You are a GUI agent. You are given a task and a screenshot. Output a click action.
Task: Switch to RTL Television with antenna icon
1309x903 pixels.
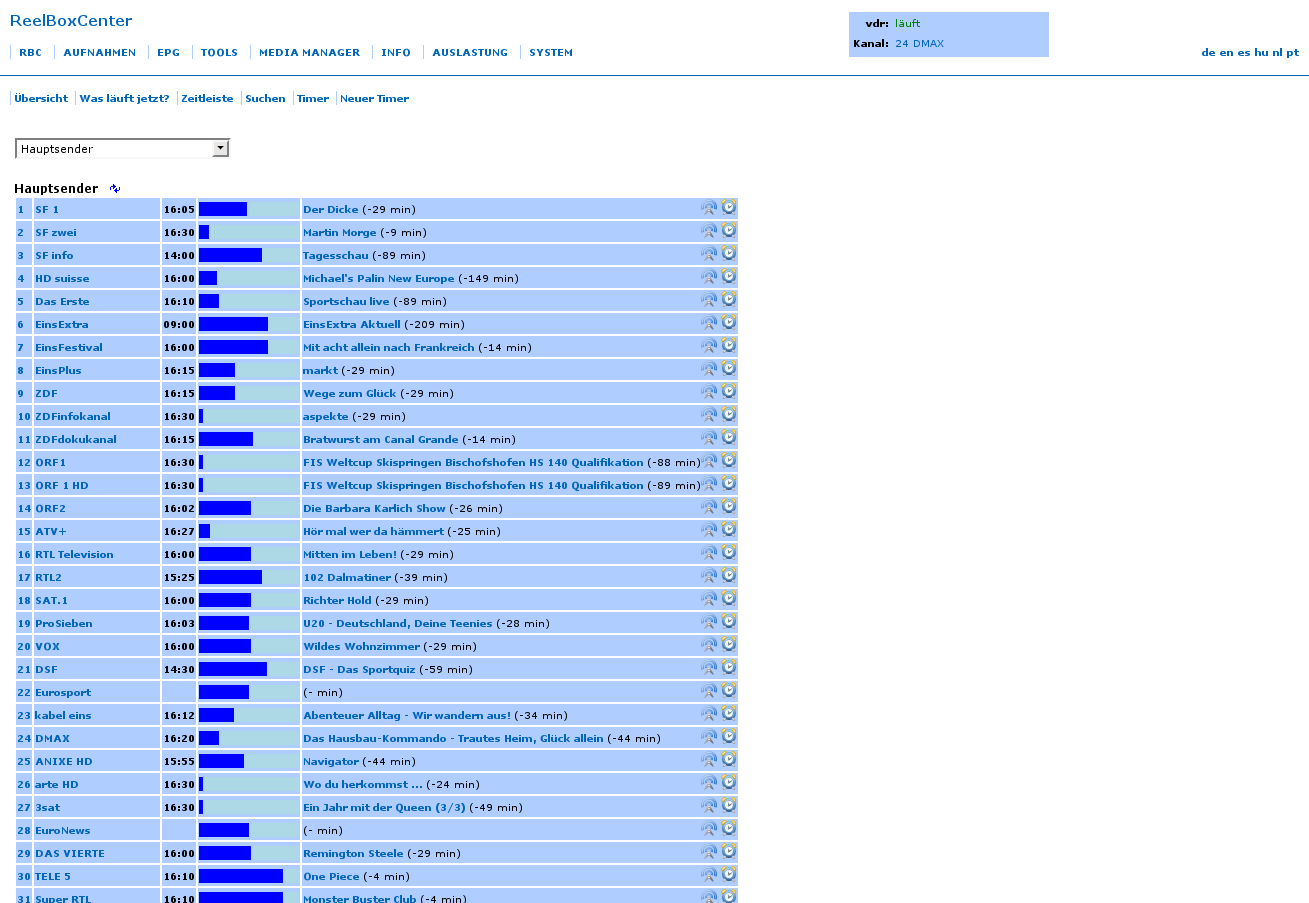click(709, 553)
